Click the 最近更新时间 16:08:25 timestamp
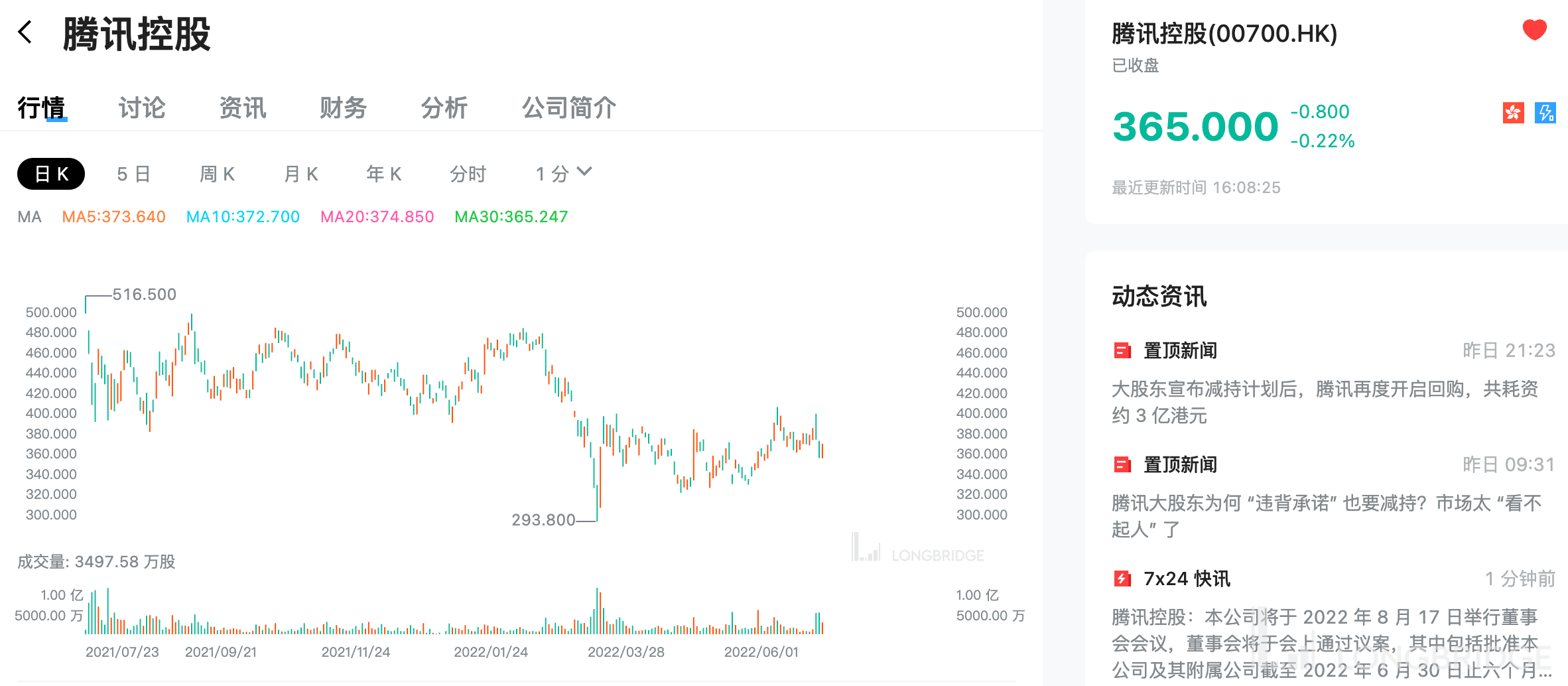Image resolution: width=1568 pixels, height=686 pixels. (1196, 188)
